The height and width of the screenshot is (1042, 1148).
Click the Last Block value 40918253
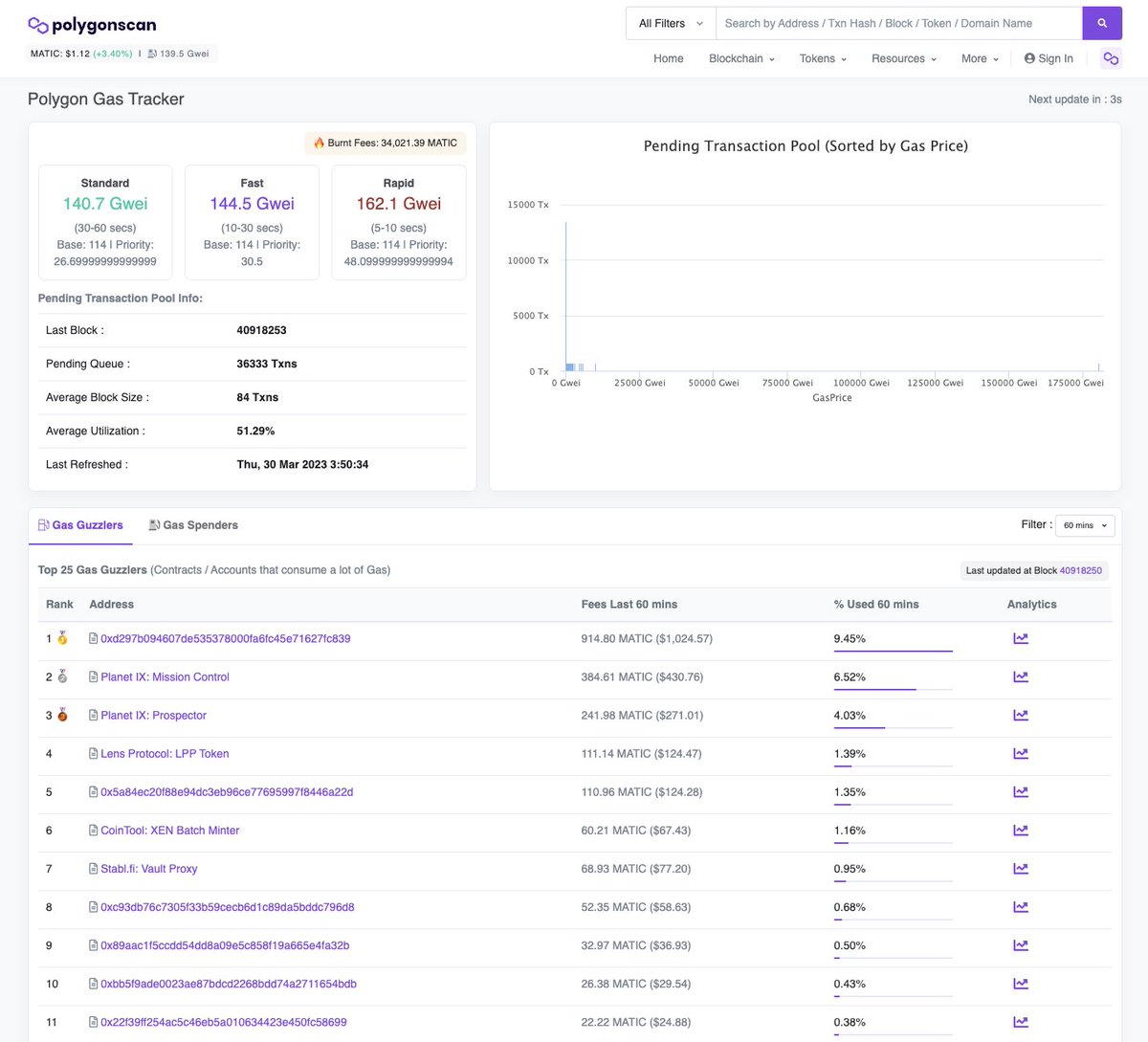coord(261,330)
